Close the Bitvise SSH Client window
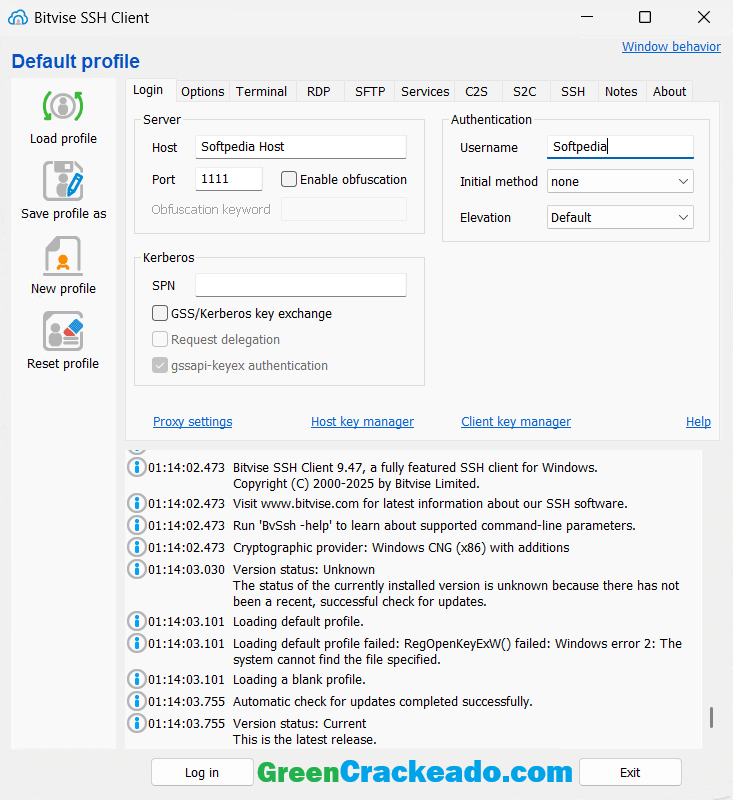 pos(704,17)
